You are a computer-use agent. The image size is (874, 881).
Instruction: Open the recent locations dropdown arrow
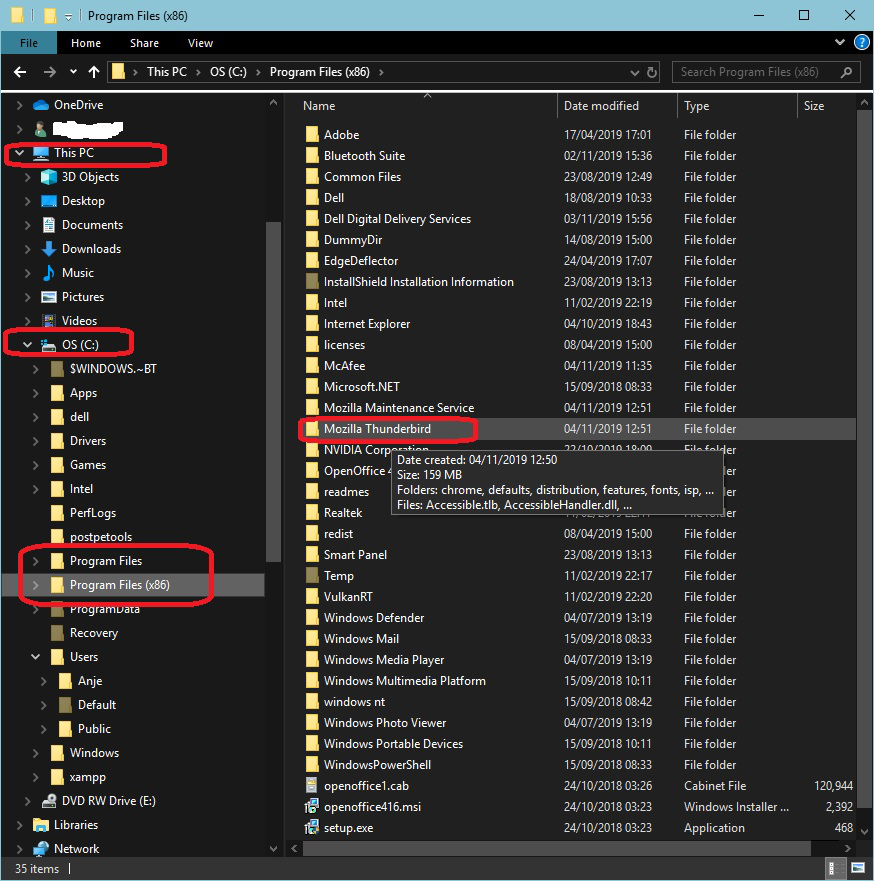point(73,72)
